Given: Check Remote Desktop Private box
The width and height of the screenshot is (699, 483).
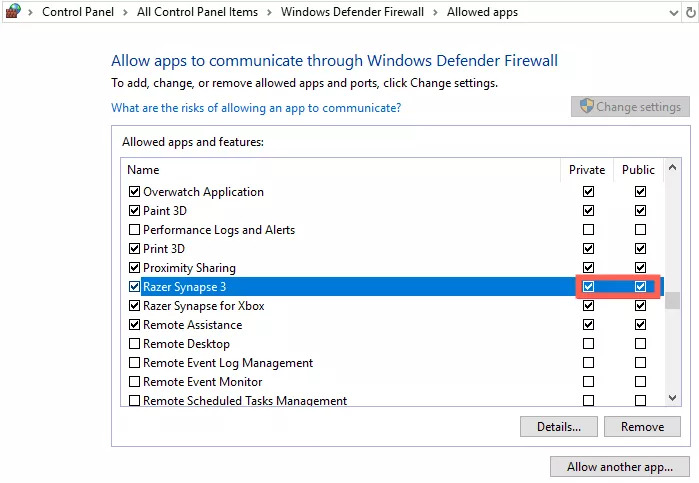Looking at the screenshot, I should [x=588, y=344].
